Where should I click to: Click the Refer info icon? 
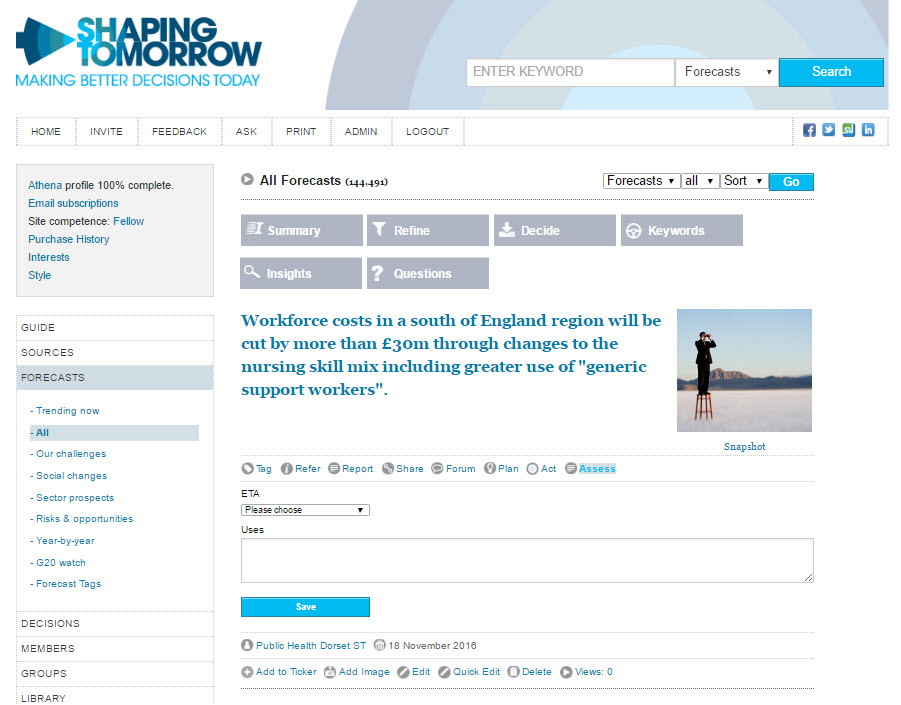tap(287, 469)
